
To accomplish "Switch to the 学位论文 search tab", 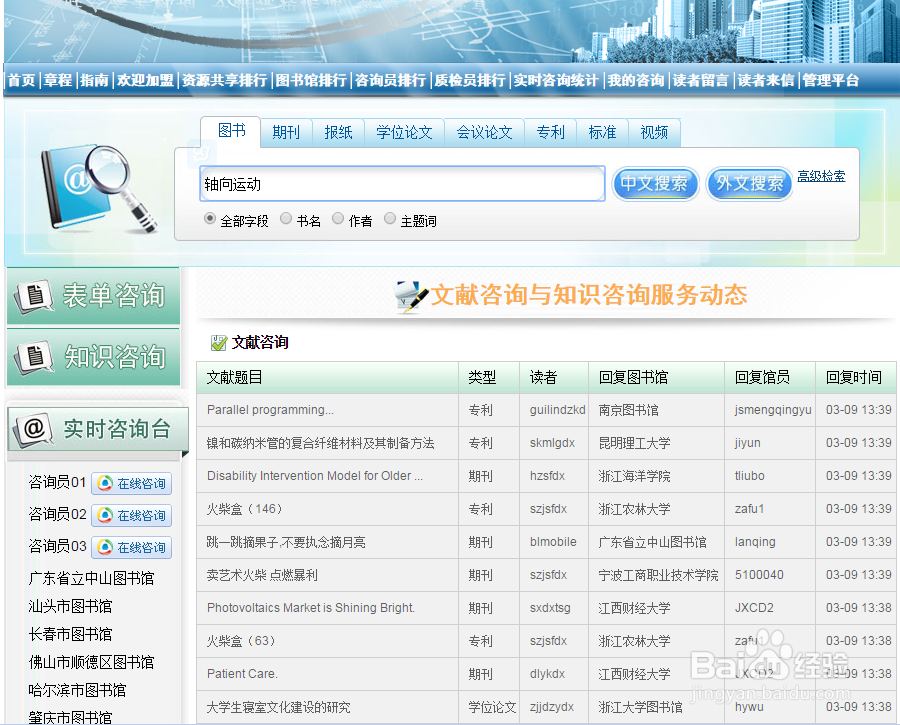I will (404, 133).
